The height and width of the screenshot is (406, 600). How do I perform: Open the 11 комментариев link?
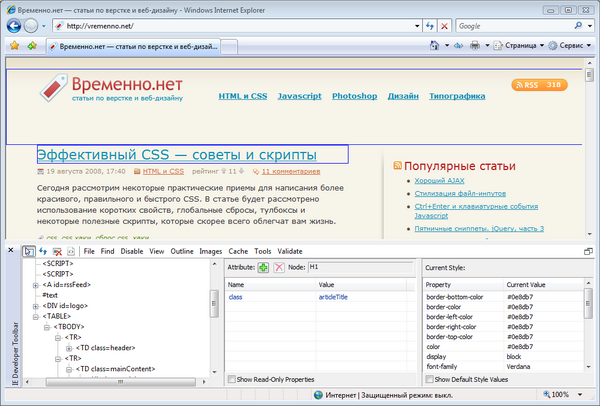[291, 171]
